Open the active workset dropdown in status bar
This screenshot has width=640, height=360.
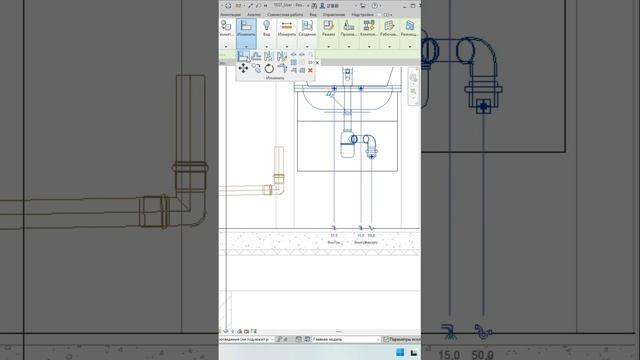click(247, 339)
